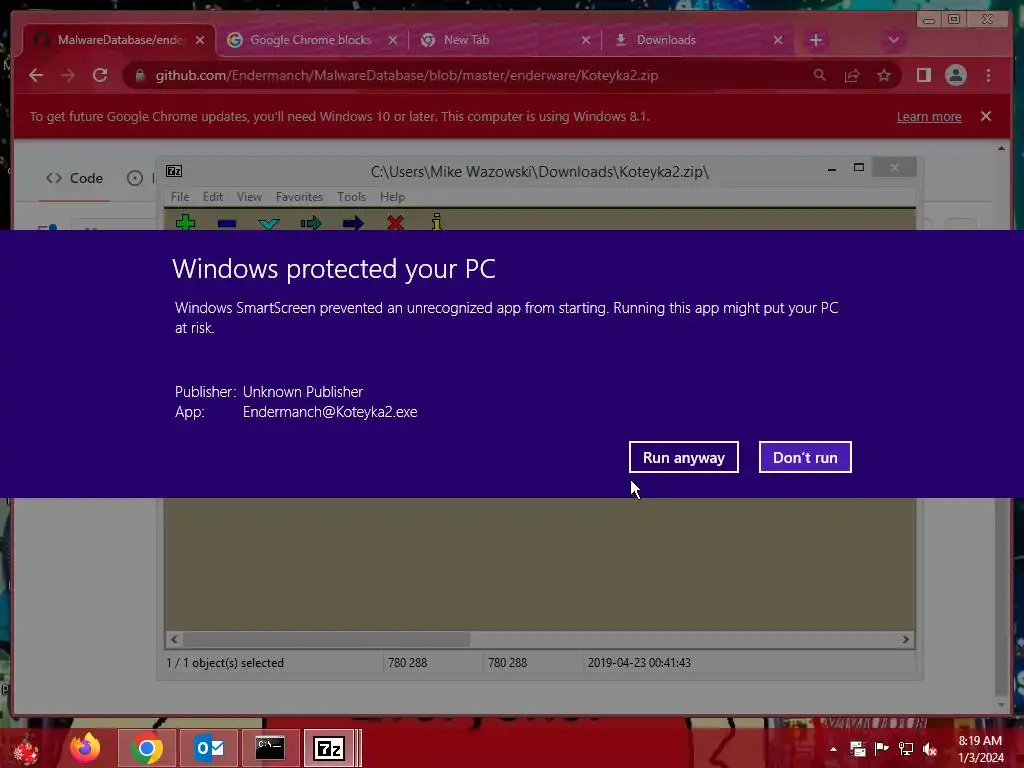The height and width of the screenshot is (768, 1024).
Task: Reload the GitHub page
Action: click(100, 75)
